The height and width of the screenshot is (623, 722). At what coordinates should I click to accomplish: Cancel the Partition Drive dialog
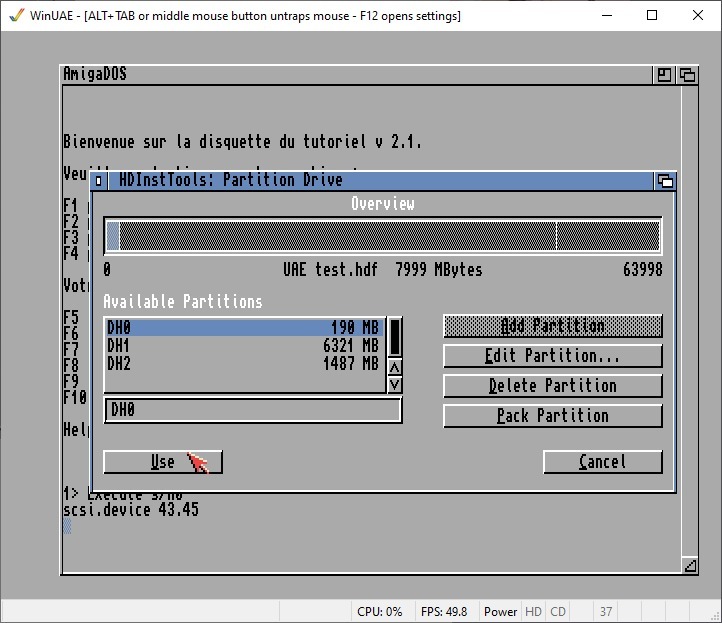point(603,462)
